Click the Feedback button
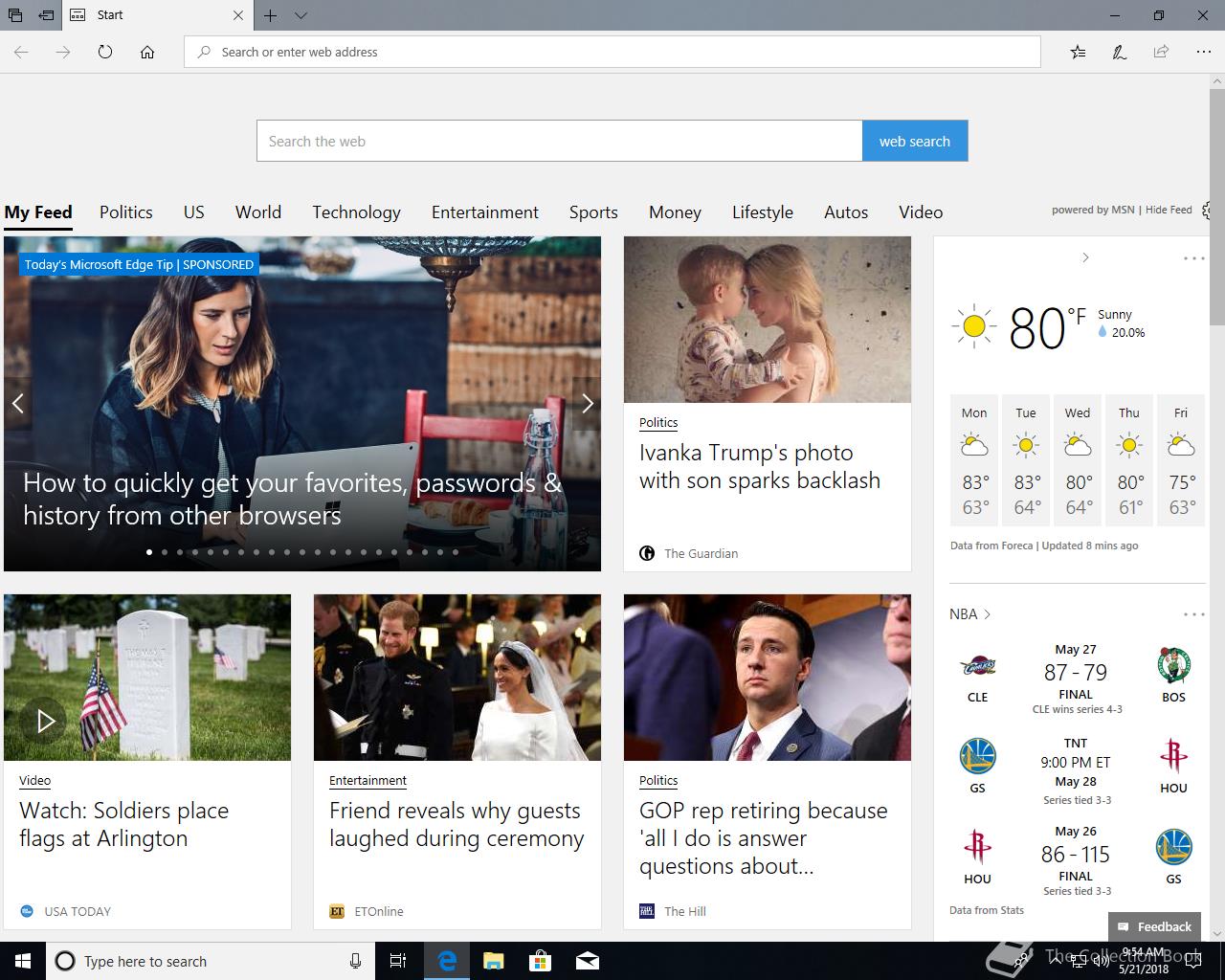The height and width of the screenshot is (980, 1225). click(x=1154, y=926)
